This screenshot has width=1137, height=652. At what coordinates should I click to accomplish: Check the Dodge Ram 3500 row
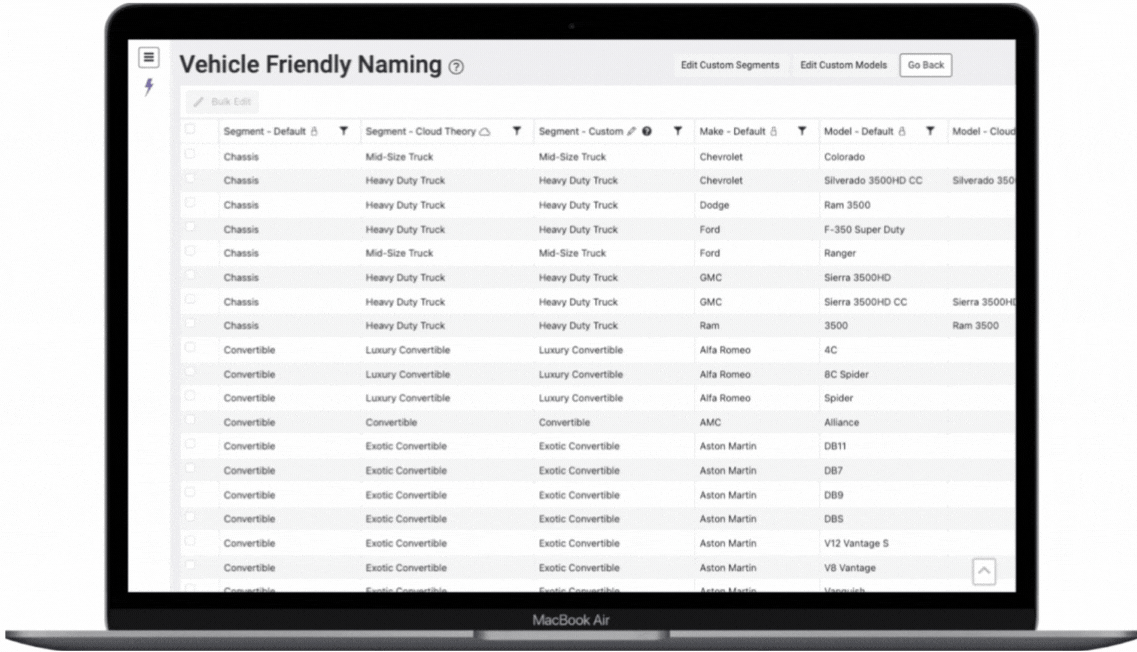click(190, 202)
